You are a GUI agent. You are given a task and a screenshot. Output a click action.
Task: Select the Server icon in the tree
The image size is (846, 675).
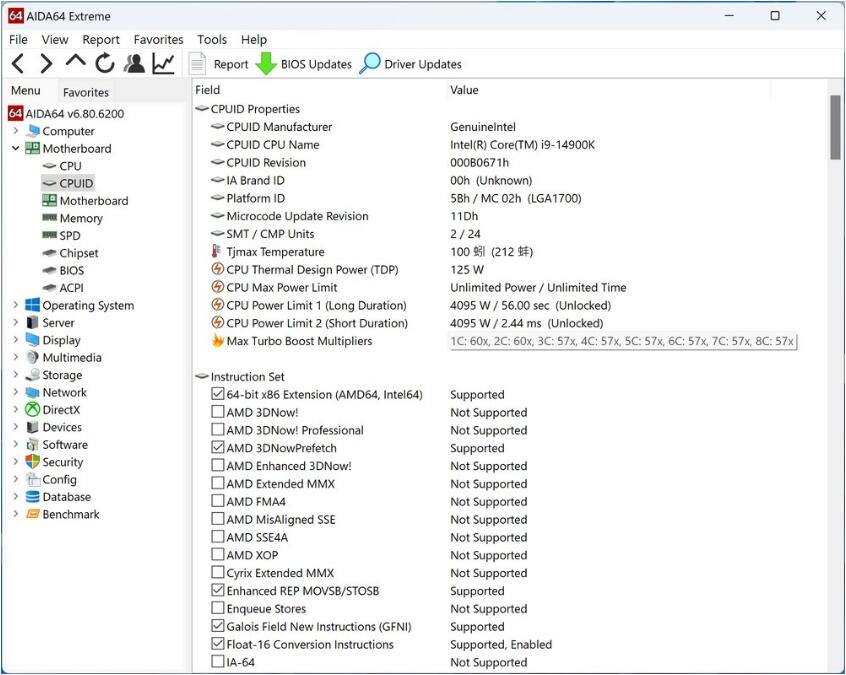tap(33, 323)
